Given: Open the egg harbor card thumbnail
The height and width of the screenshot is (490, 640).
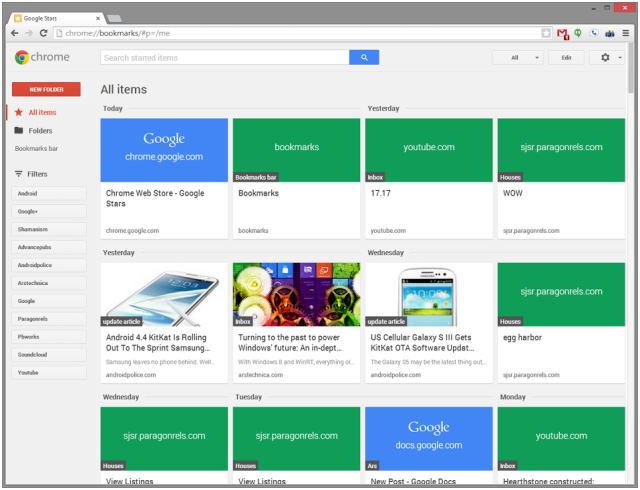Looking at the screenshot, I should point(561,294).
